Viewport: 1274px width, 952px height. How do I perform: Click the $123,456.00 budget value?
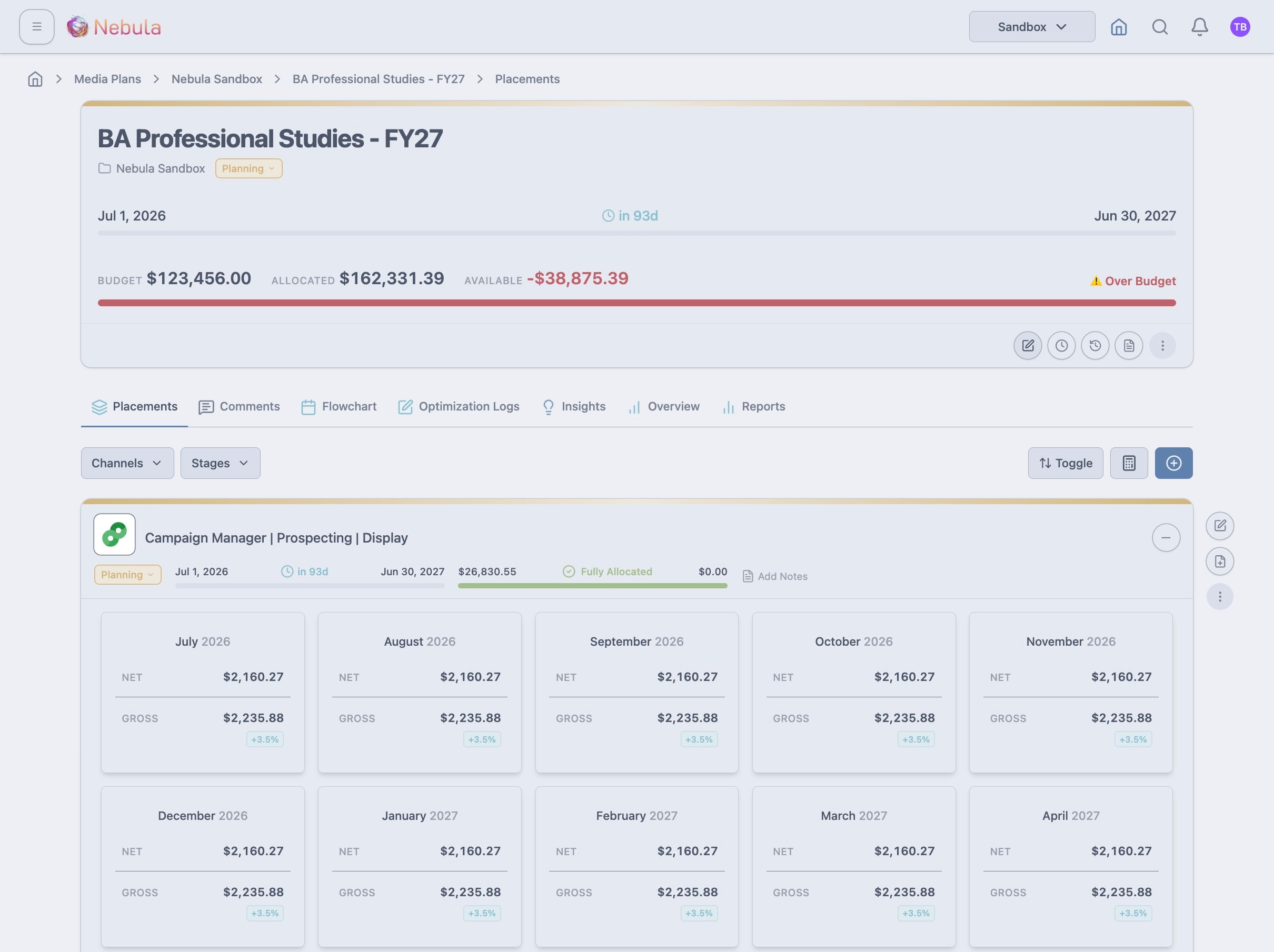pos(198,278)
